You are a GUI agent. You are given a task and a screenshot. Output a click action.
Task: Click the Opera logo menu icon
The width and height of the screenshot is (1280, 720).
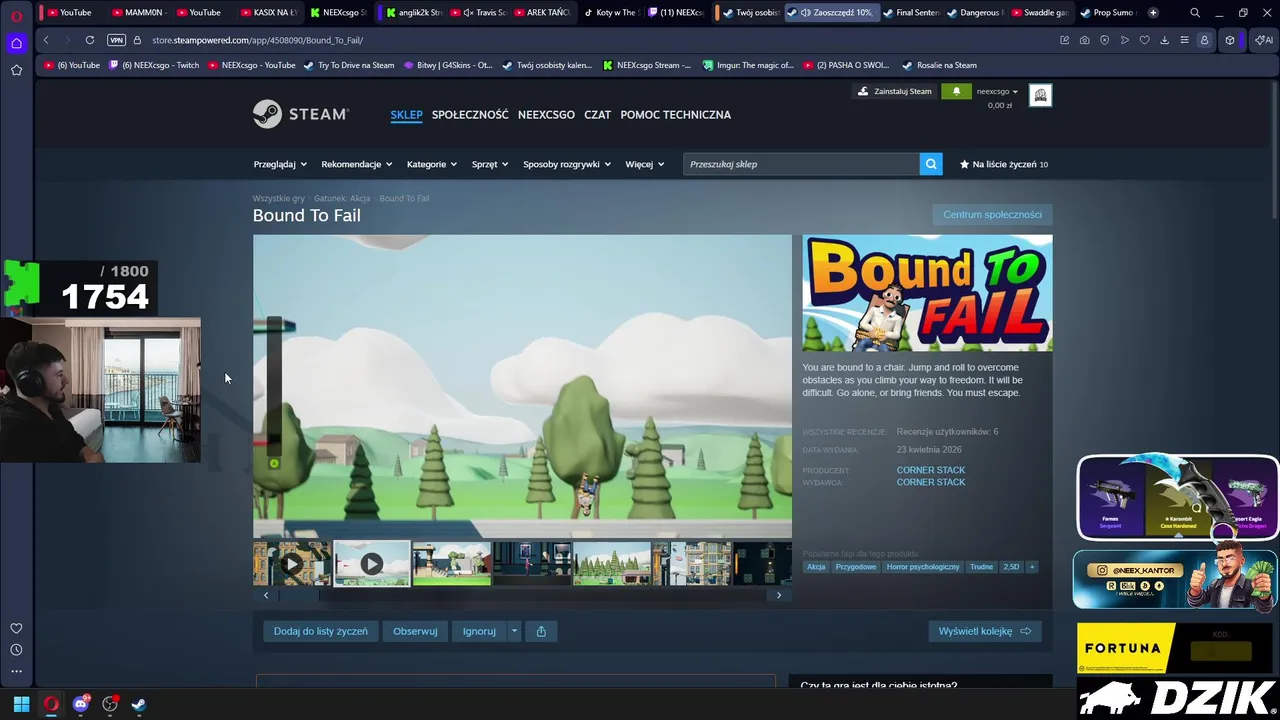coord(16,14)
